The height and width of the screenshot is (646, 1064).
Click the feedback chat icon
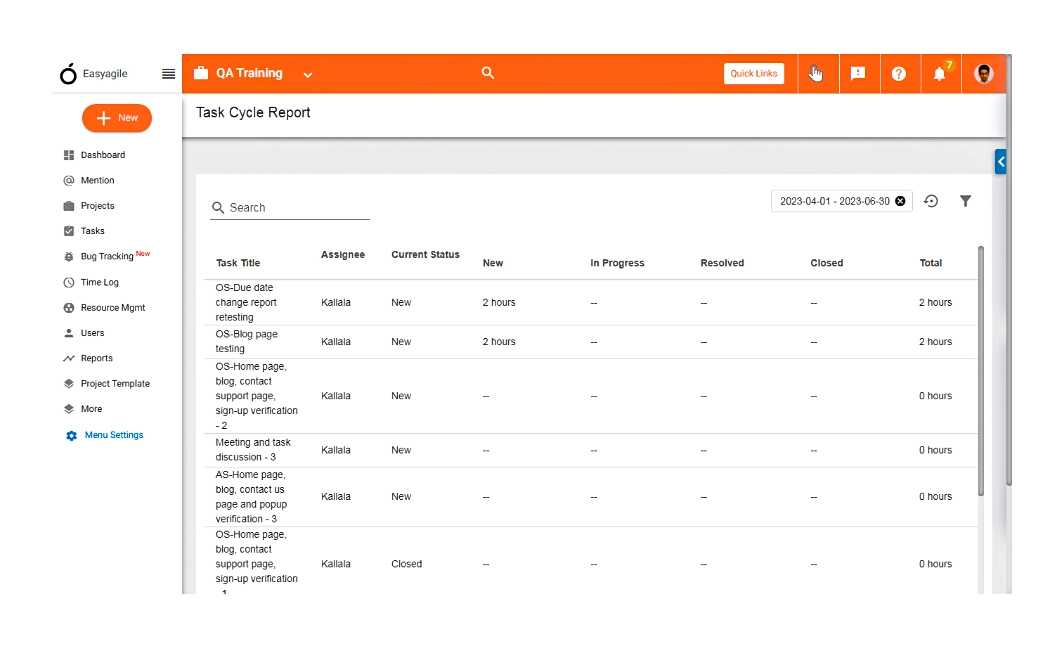[x=858, y=73]
